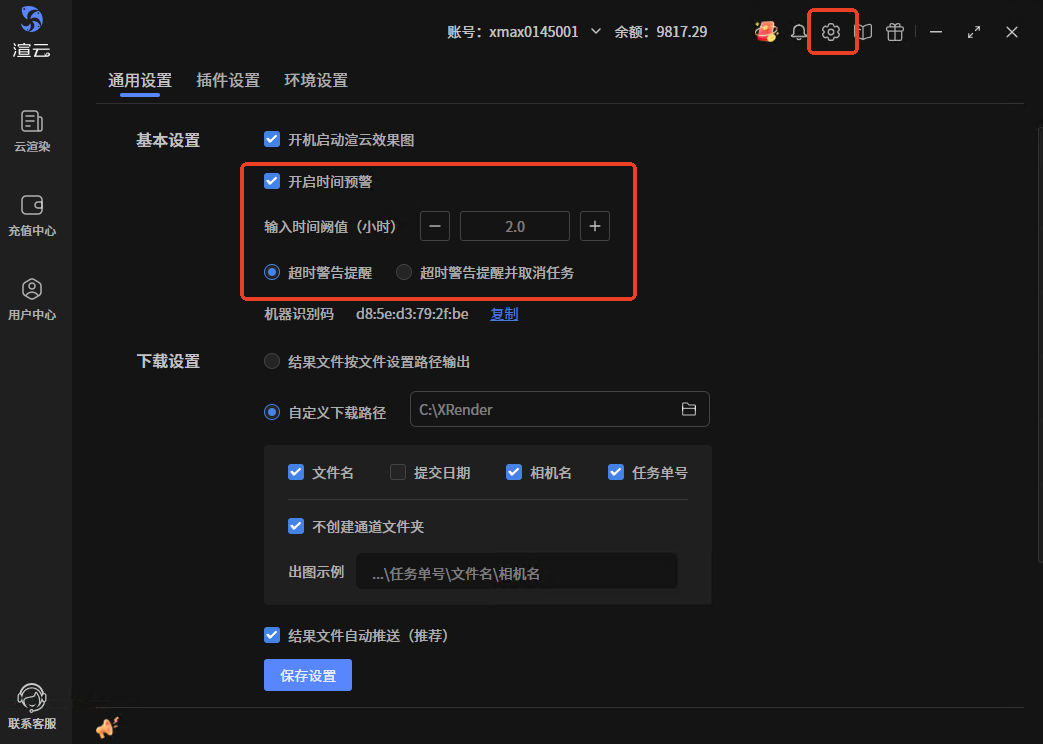Disable the 开启时间预警 checkbox

[272, 182]
